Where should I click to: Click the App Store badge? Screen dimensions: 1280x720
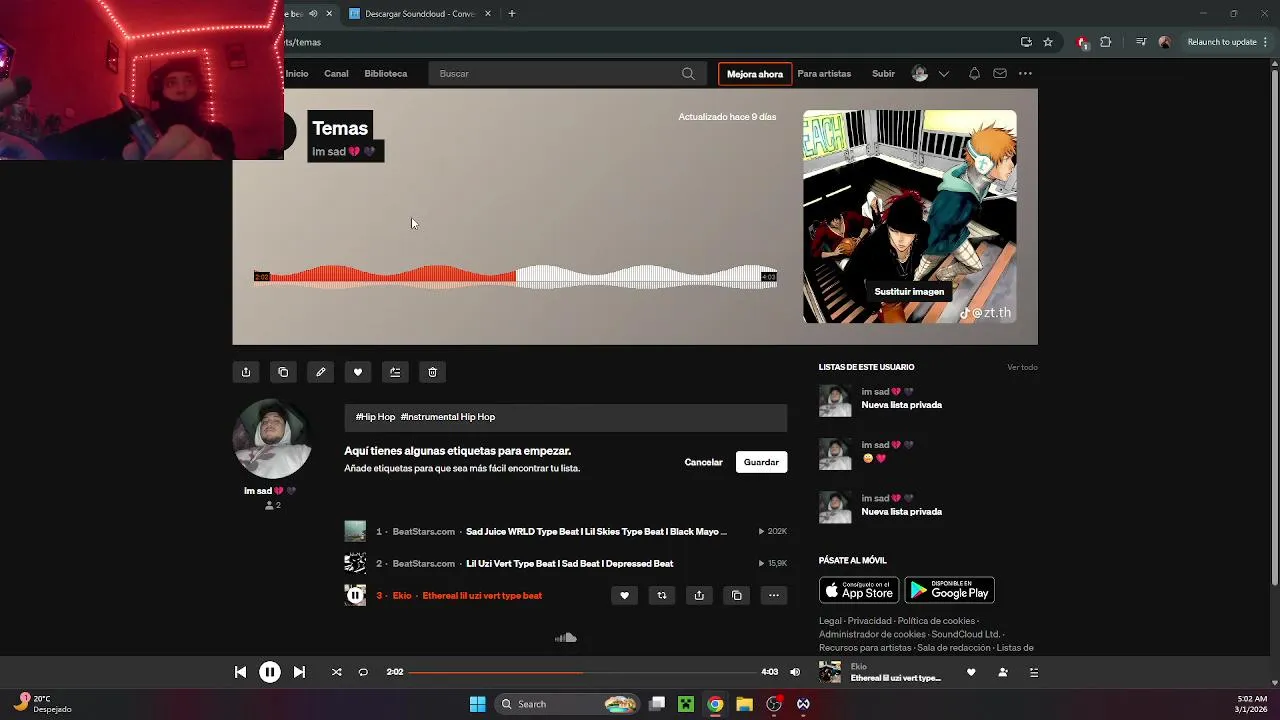859,590
